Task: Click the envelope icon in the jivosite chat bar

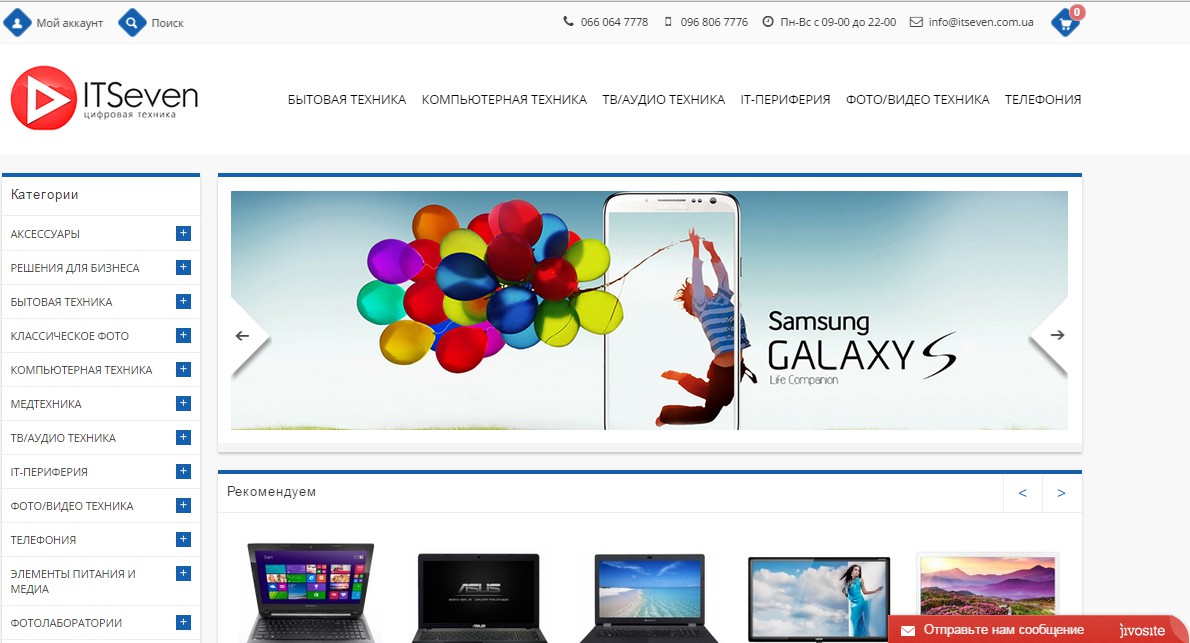Action: [908, 630]
